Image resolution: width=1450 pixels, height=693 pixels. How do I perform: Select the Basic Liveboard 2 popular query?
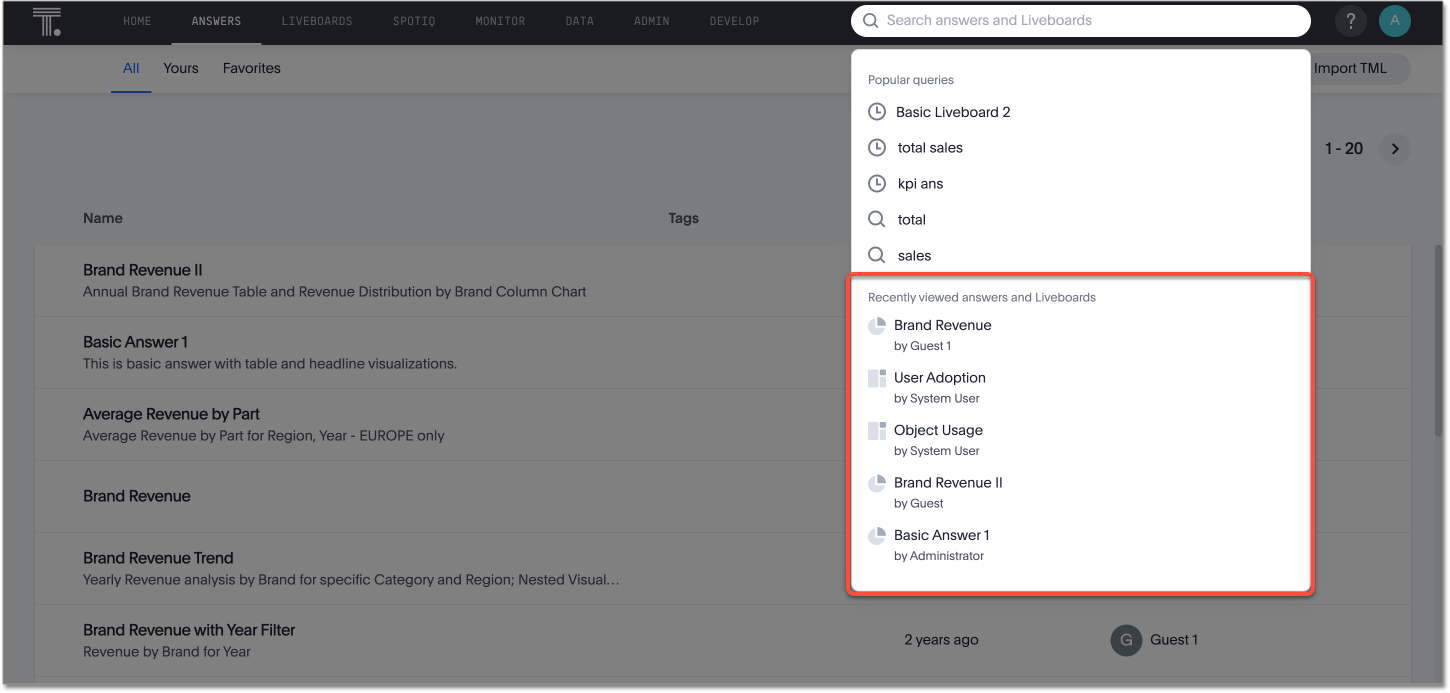[953, 112]
